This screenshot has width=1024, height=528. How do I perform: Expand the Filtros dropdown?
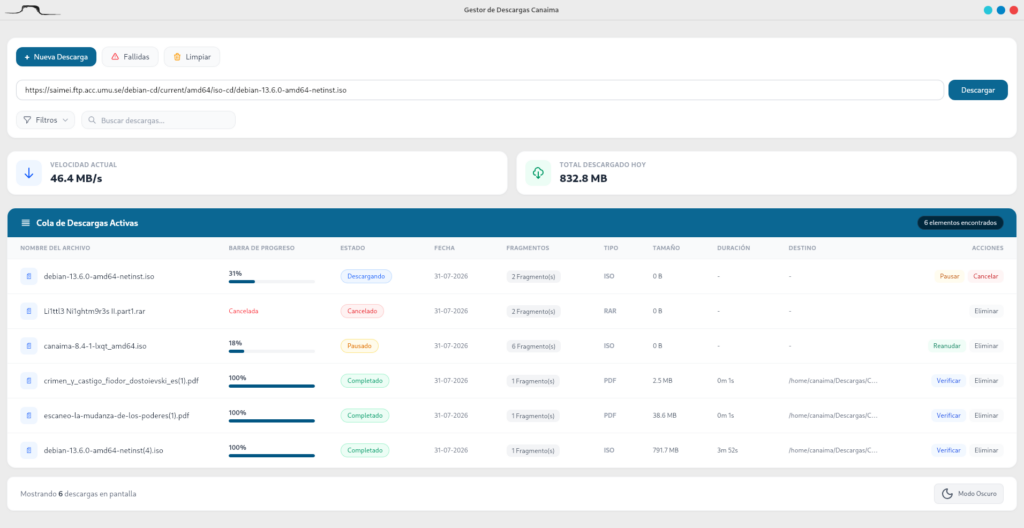click(x=45, y=120)
